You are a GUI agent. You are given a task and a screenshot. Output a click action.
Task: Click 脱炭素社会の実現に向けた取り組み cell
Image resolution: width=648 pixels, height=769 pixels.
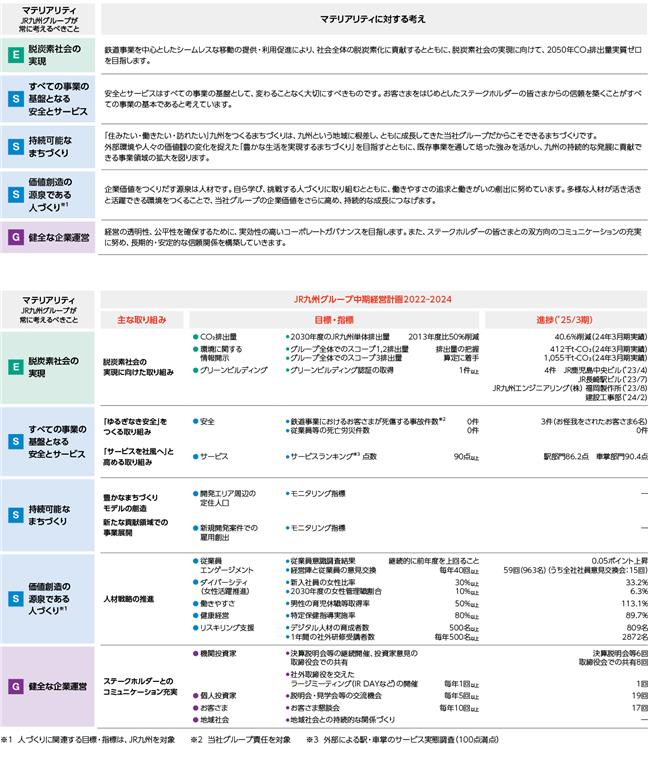(138, 367)
